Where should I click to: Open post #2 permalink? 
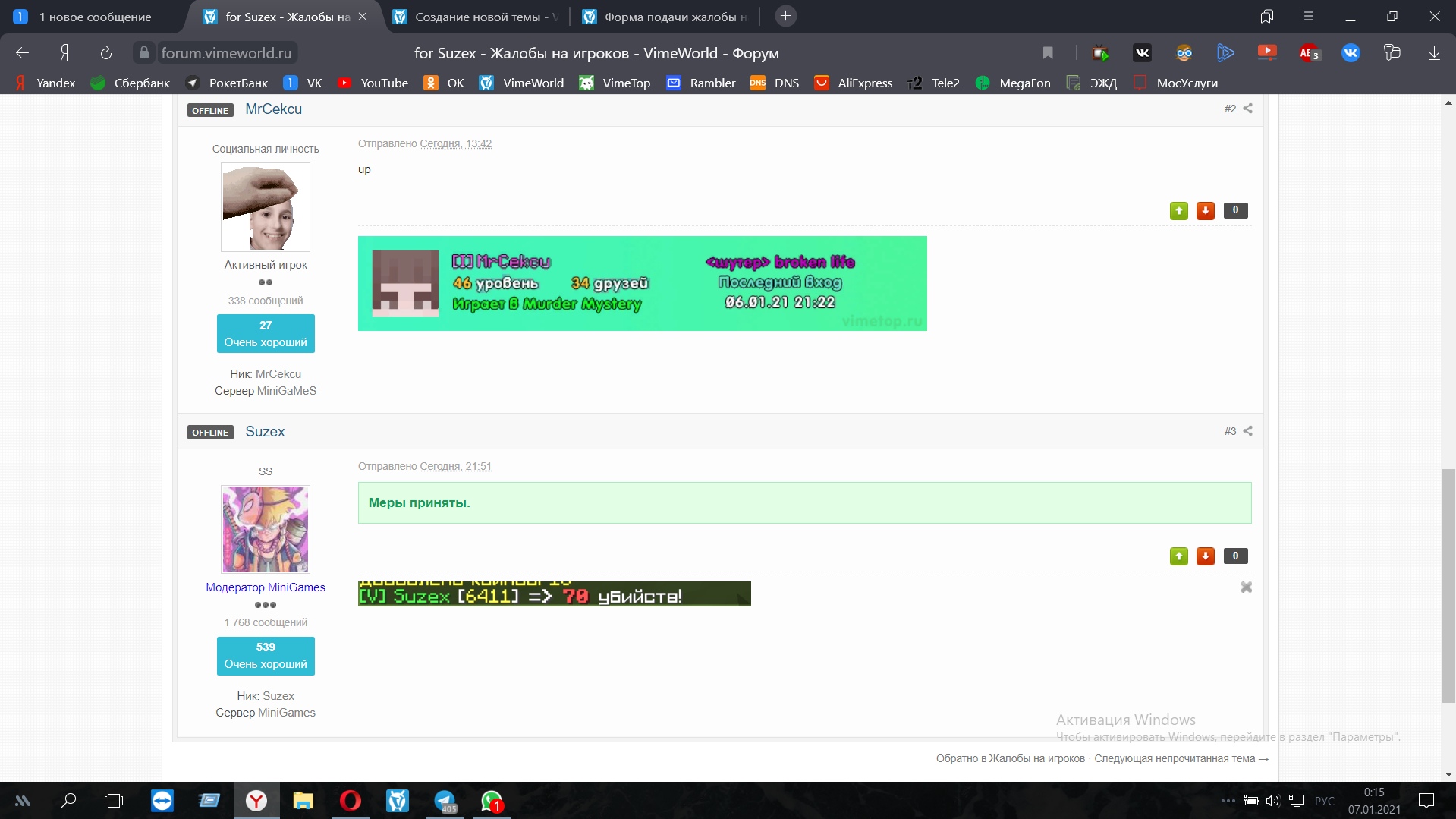pyautogui.click(x=1230, y=109)
